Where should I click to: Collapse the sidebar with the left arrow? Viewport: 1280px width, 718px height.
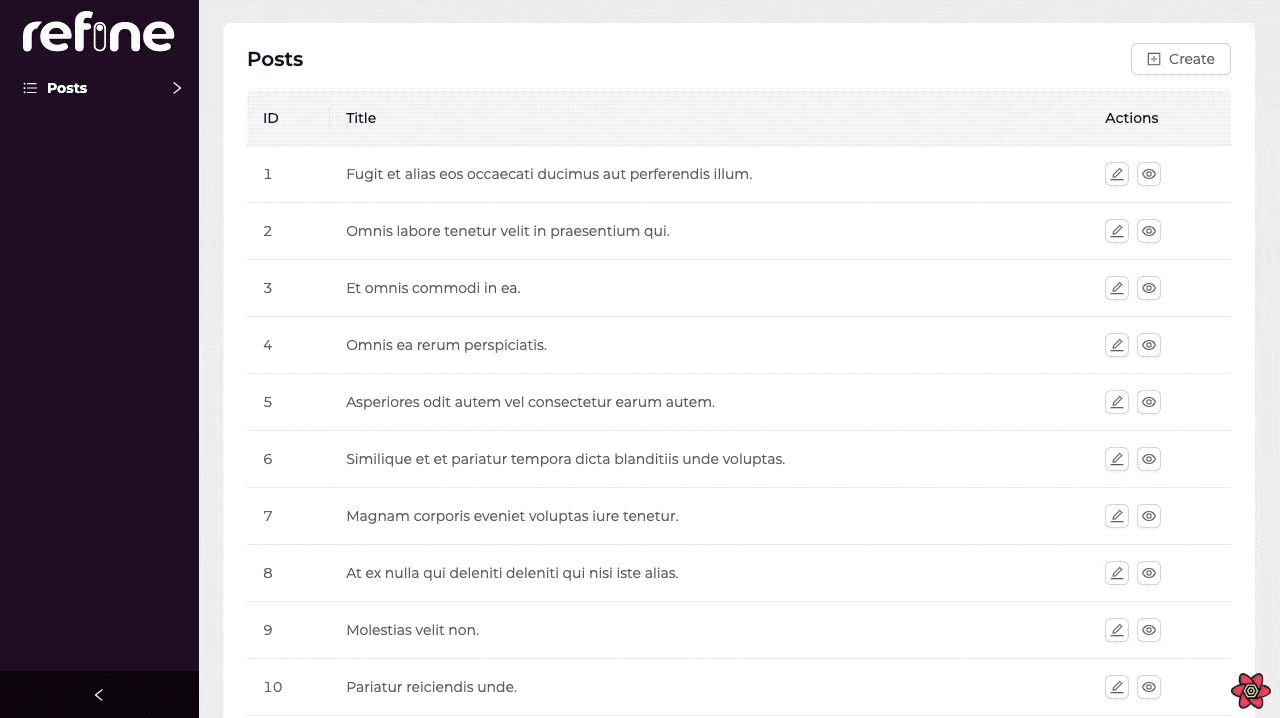[x=98, y=694]
